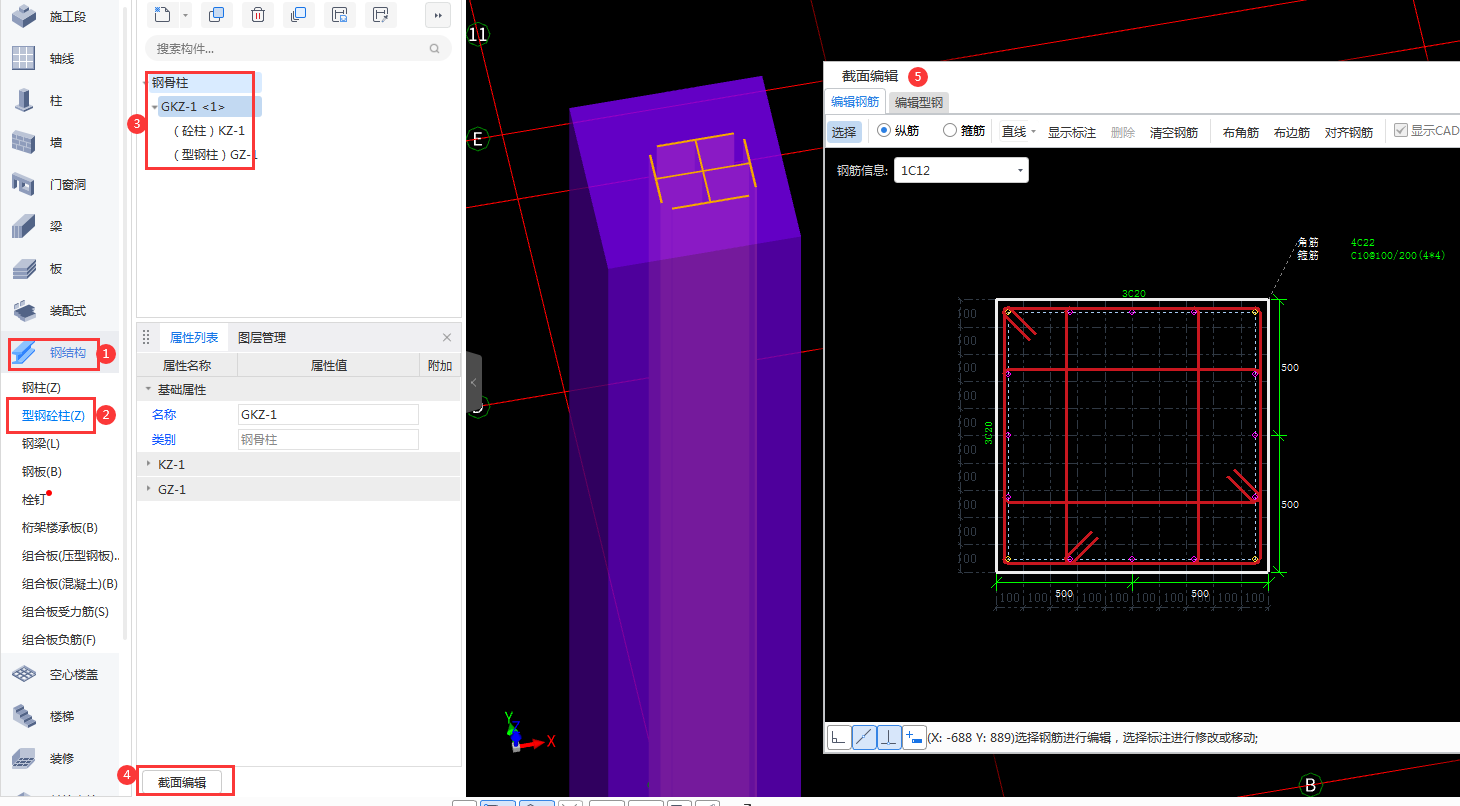
Task: Toggle the orthogonal snap icon
Action: (840, 738)
